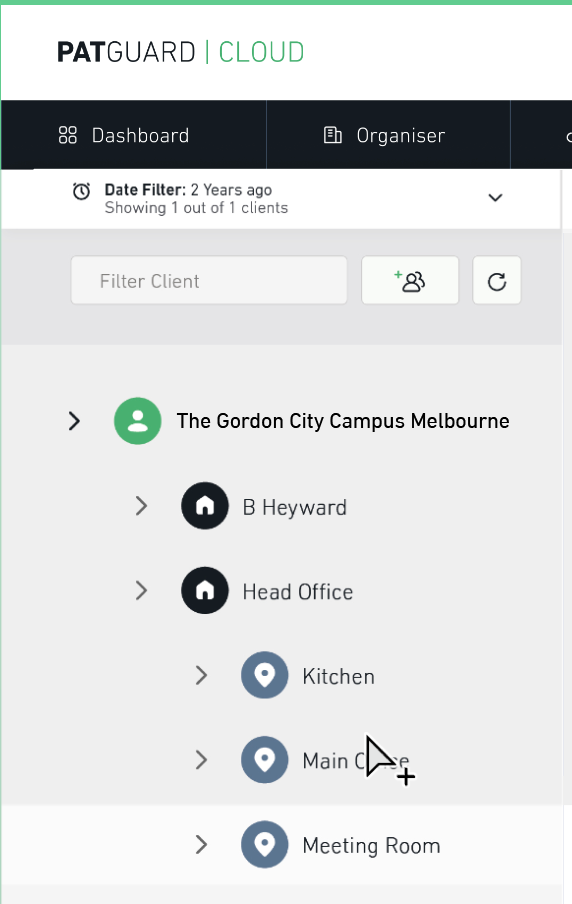
Task: Click the Filter Client input field
Action: [209, 280]
